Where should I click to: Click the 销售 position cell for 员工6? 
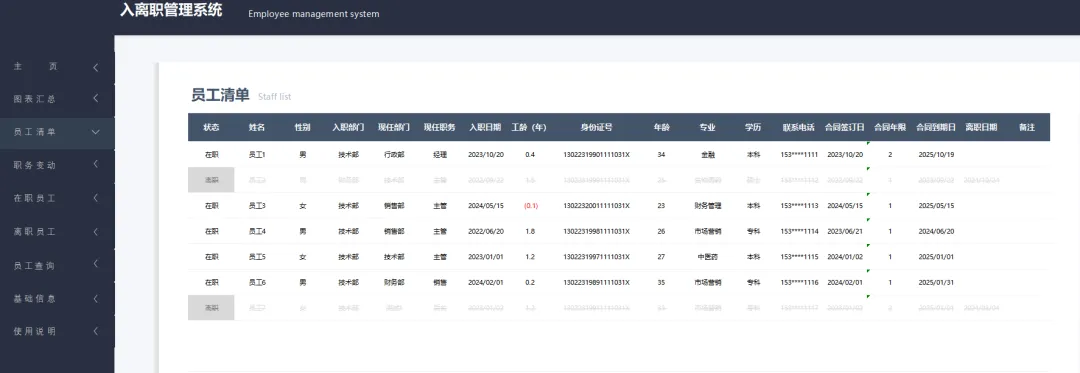440,282
